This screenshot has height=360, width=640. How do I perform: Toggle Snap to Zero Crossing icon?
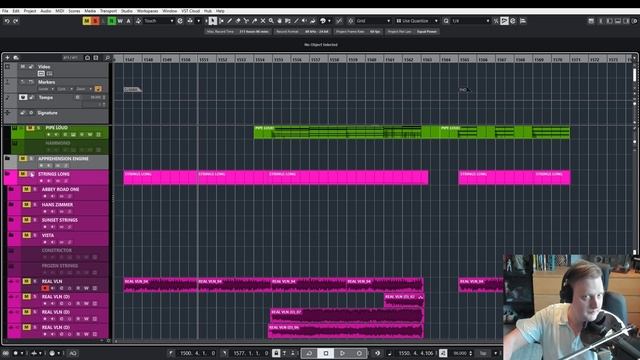[x=339, y=21]
